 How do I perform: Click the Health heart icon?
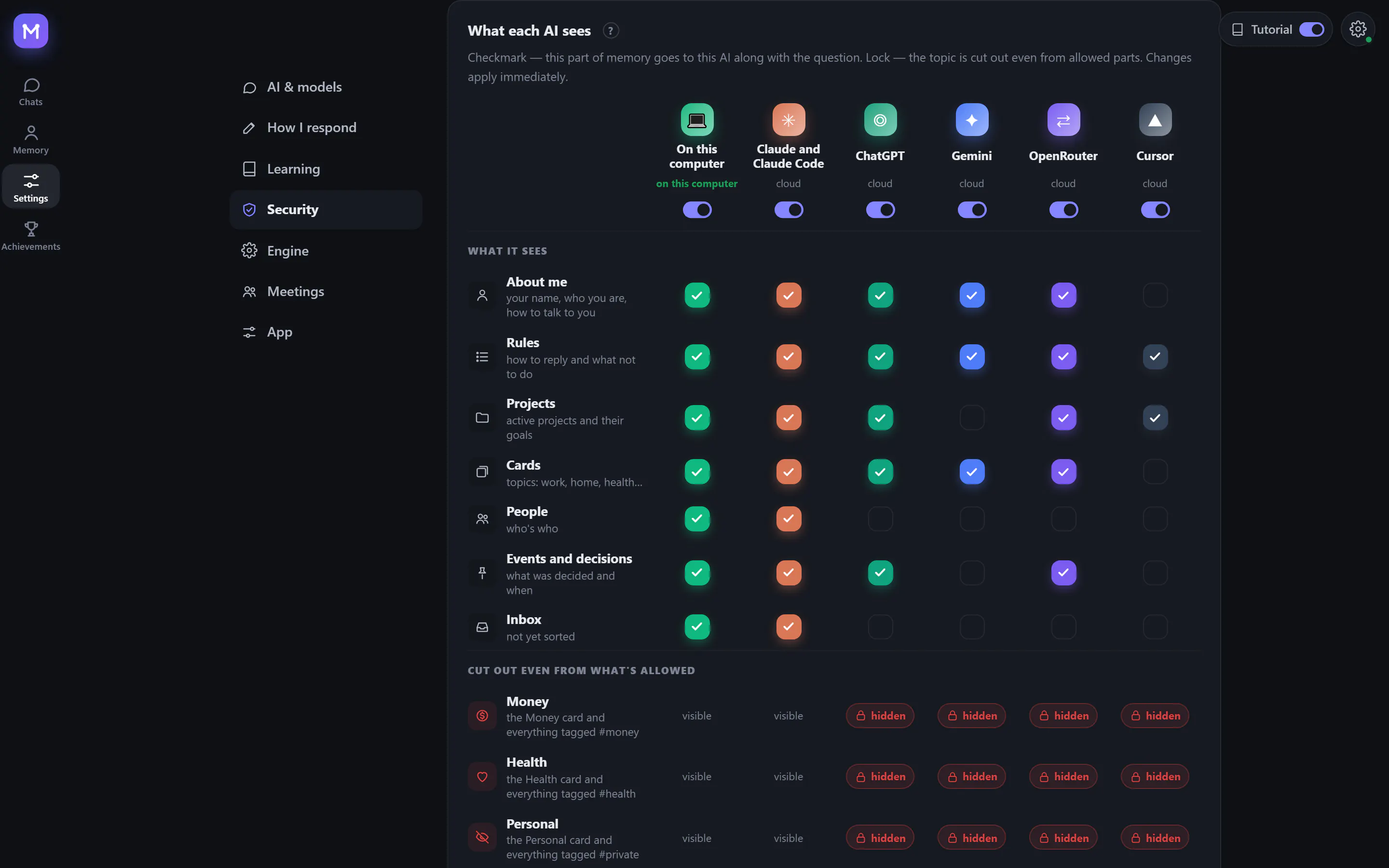[x=482, y=777]
